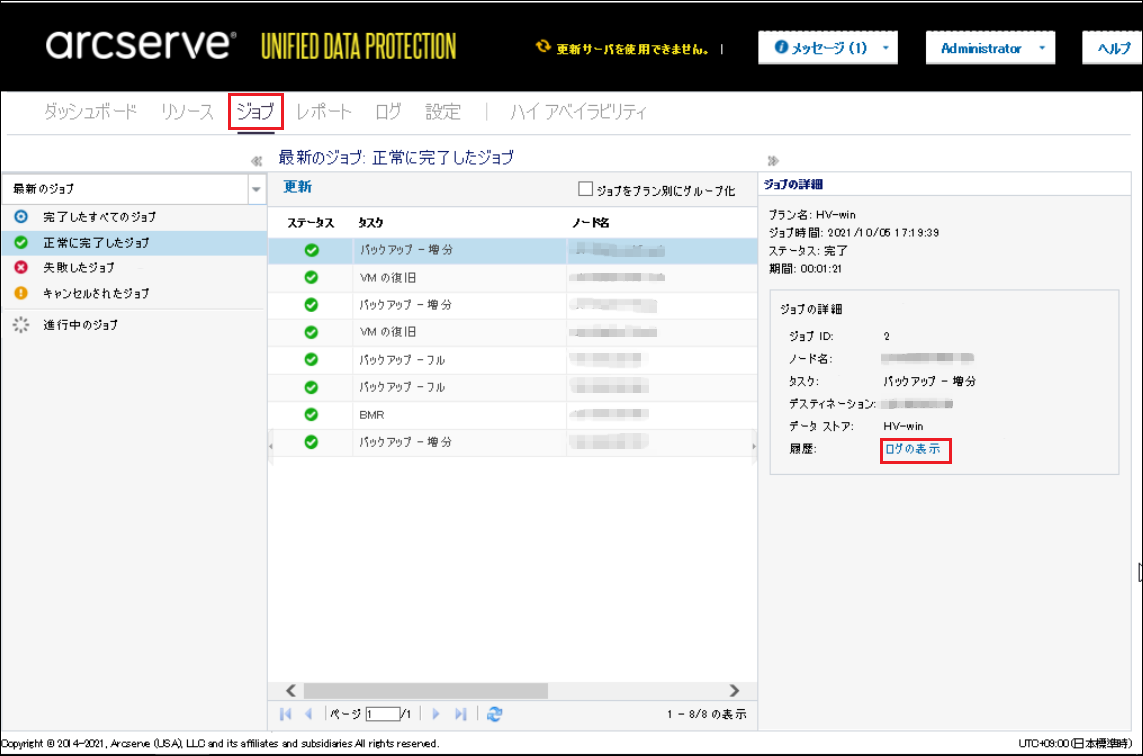This screenshot has width=1143, height=756.
Task: Switch to the ジョブ tab
Action: tap(256, 112)
